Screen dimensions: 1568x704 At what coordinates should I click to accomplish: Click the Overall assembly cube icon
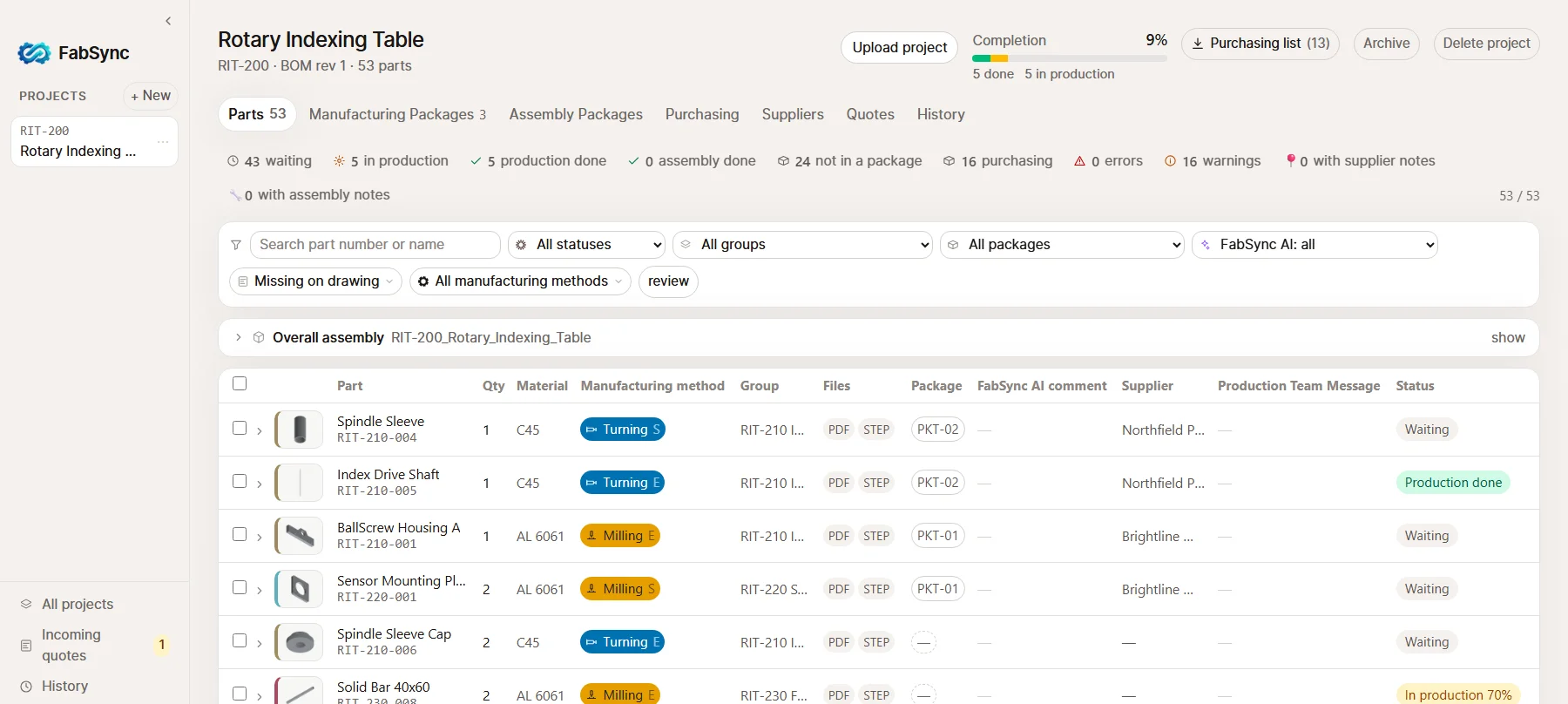coord(259,337)
